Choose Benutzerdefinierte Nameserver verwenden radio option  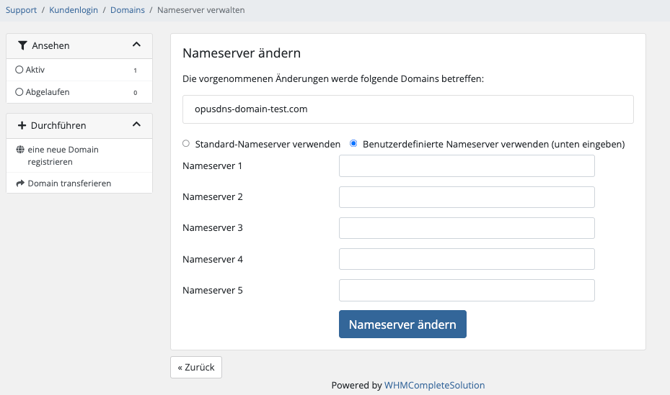pos(353,144)
